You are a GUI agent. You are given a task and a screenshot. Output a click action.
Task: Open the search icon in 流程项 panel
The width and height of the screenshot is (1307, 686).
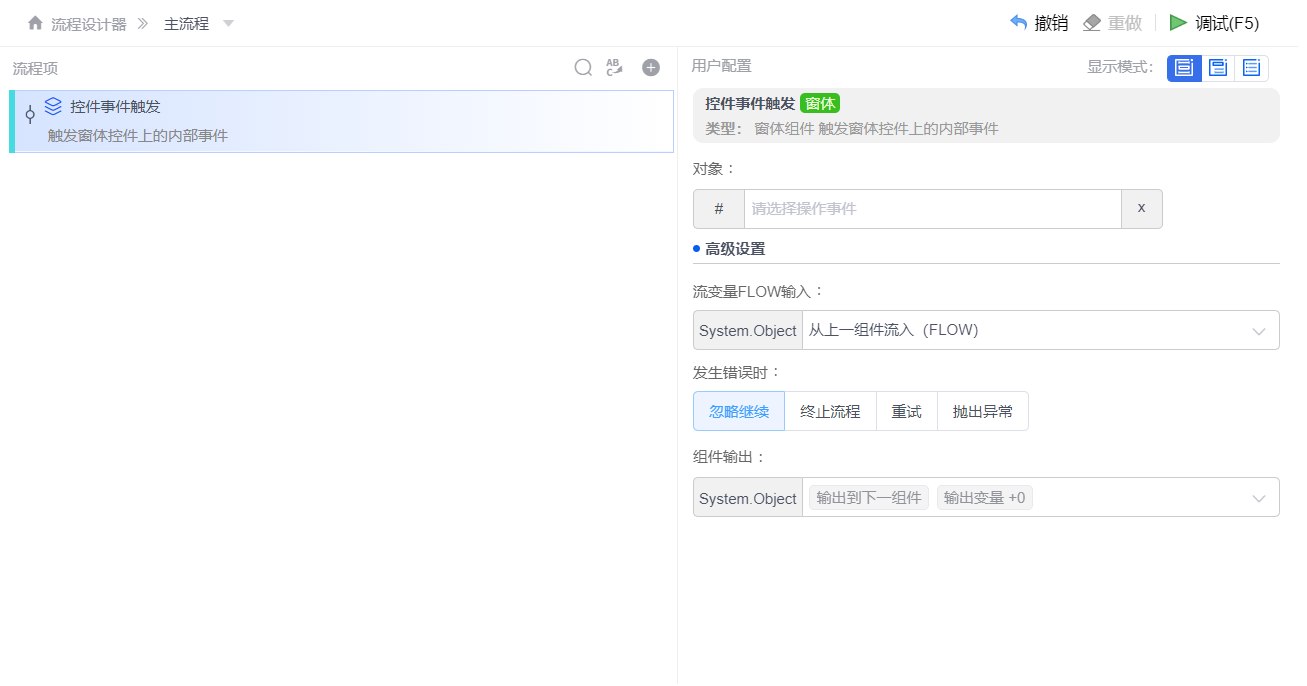pyautogui.click(x=583, y=68)
